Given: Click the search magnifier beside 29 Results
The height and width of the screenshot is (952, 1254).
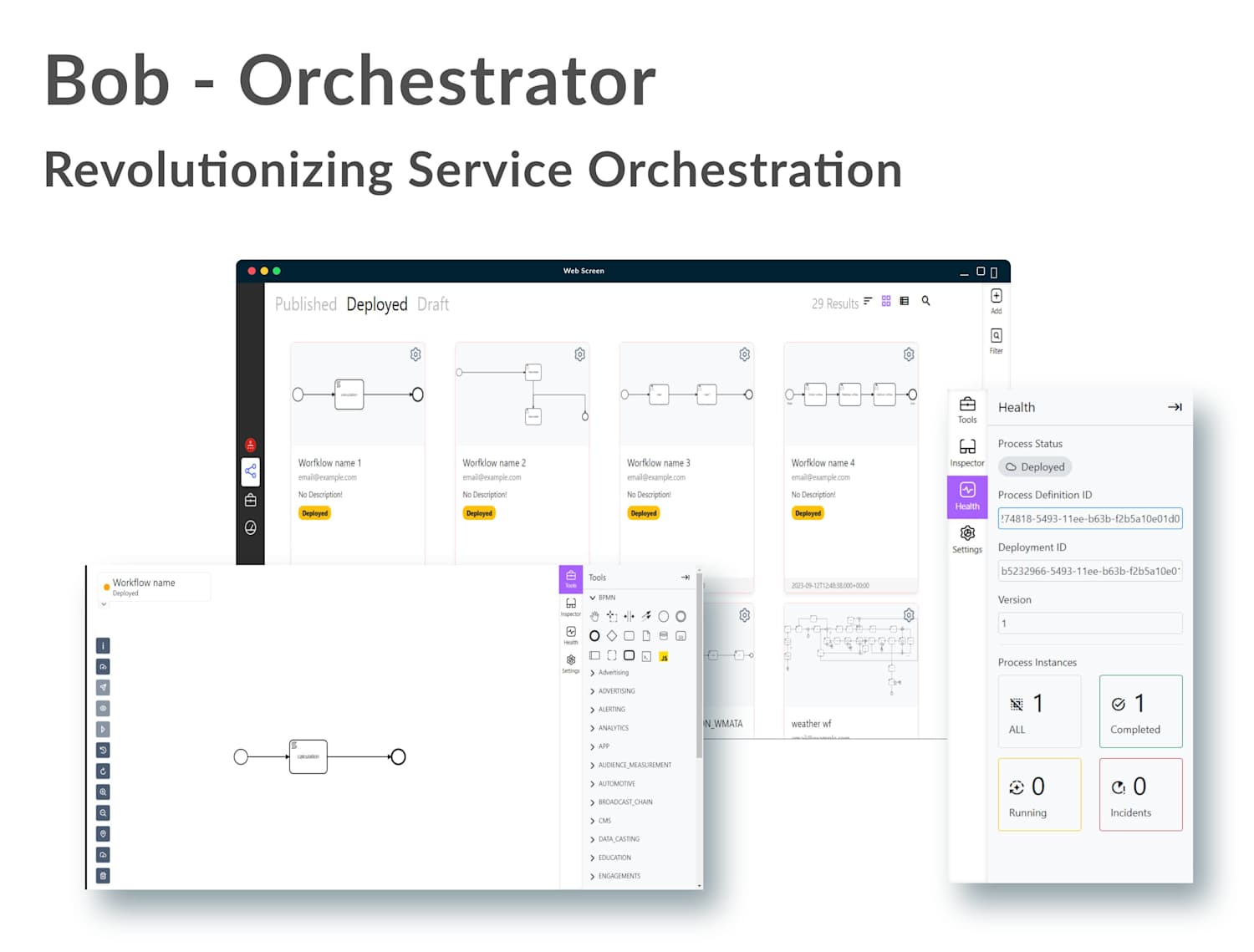Looking at the screenshot, I should coord(925,301).
